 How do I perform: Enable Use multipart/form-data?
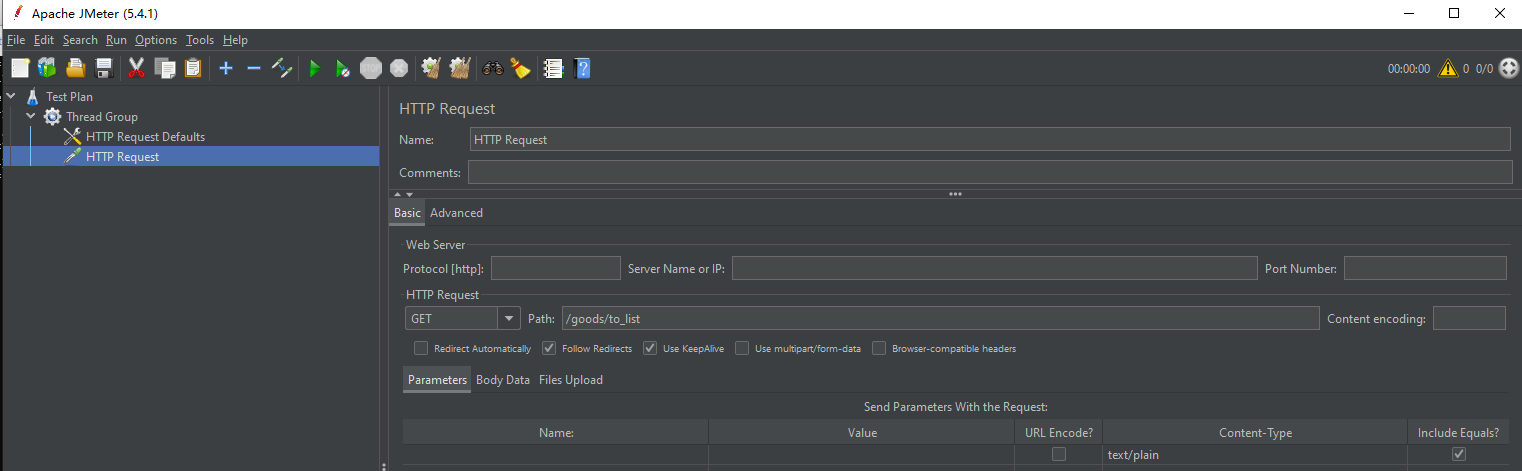(742, 348)
